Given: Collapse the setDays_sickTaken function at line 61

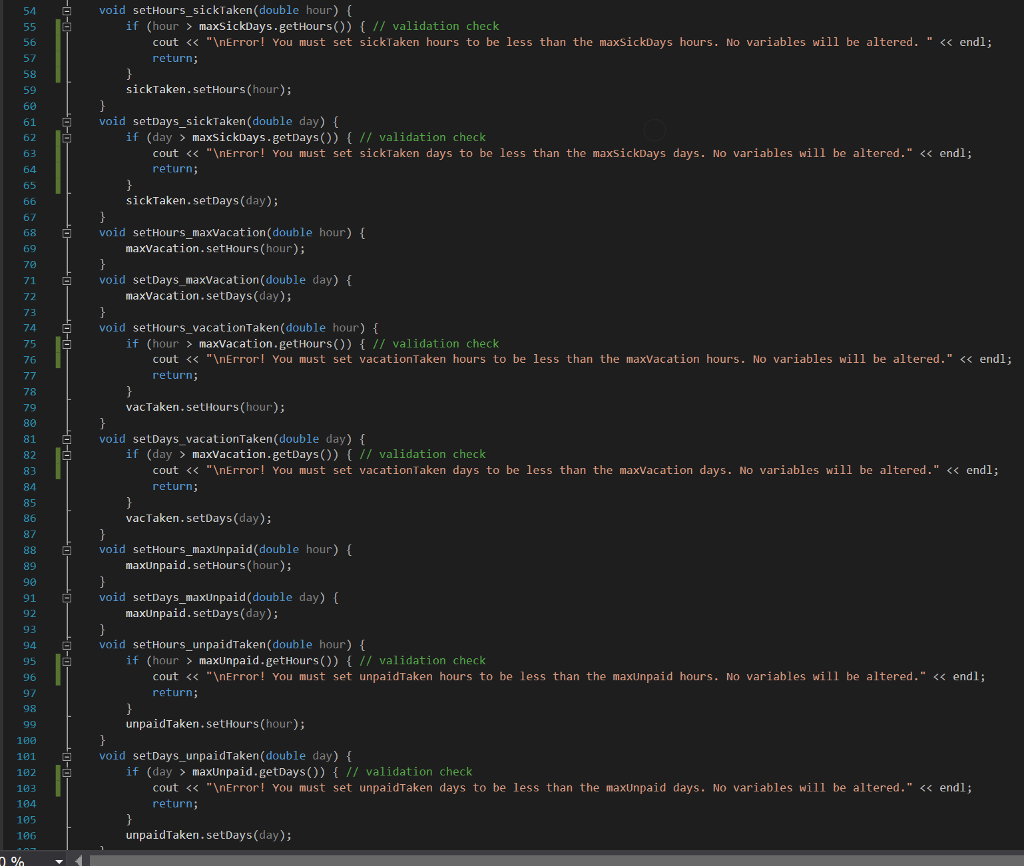Looking at the screenshot, I should click(67, 121).
